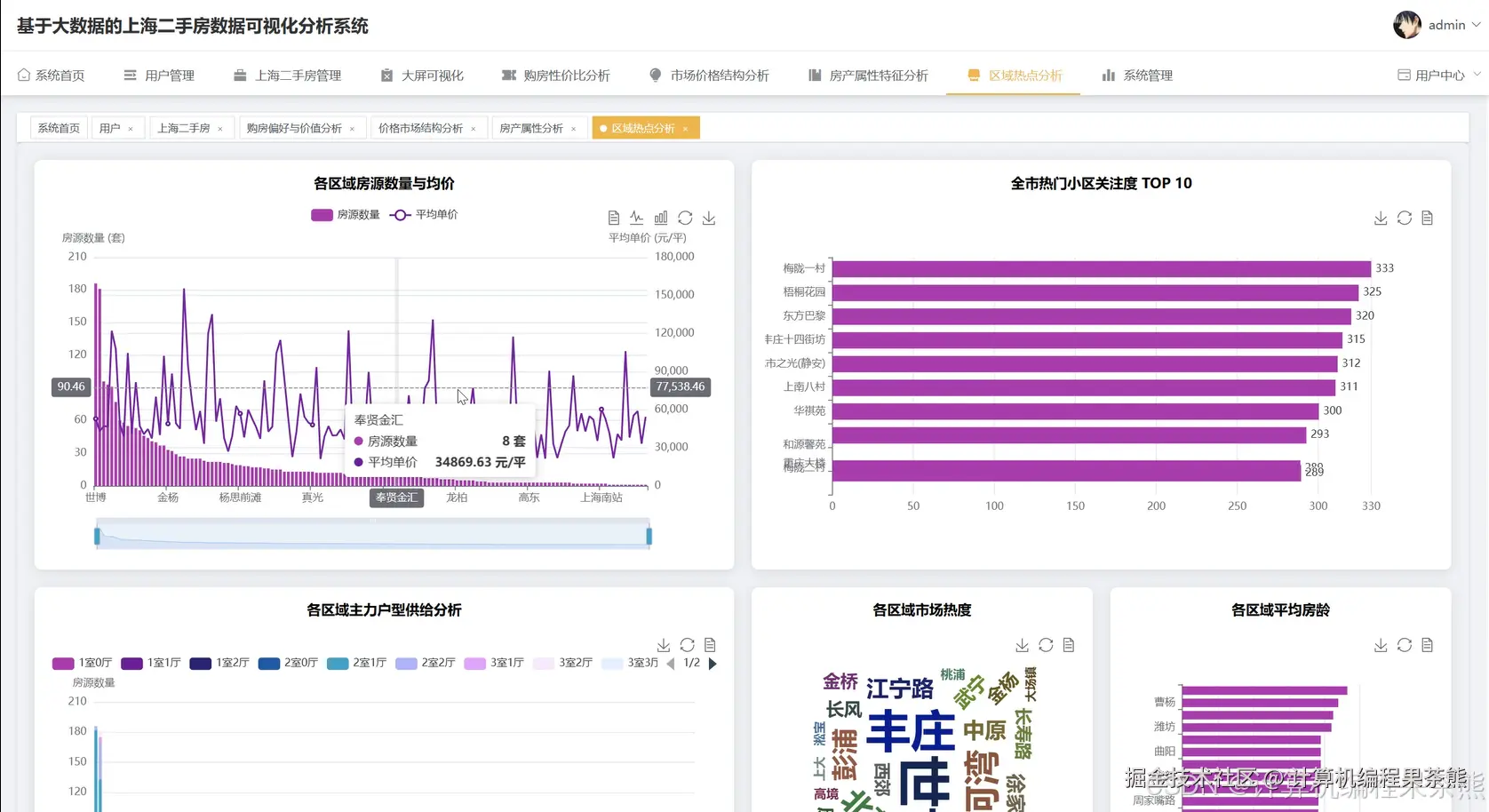Click the data zoom slider below the first chart
Viewport: 1489px width, 812px height.
[x=373, y=533]
